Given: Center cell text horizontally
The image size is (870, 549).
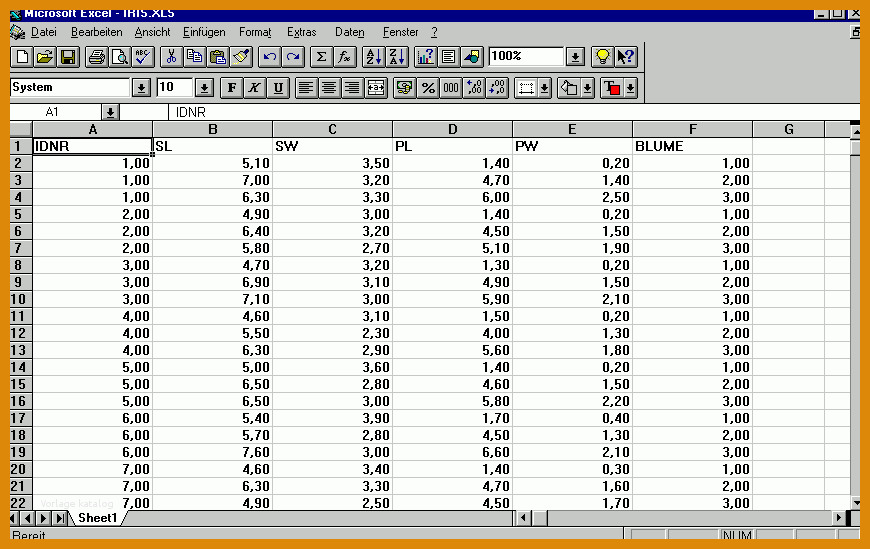Looking at the screenshot, I should tap(329, 88).
